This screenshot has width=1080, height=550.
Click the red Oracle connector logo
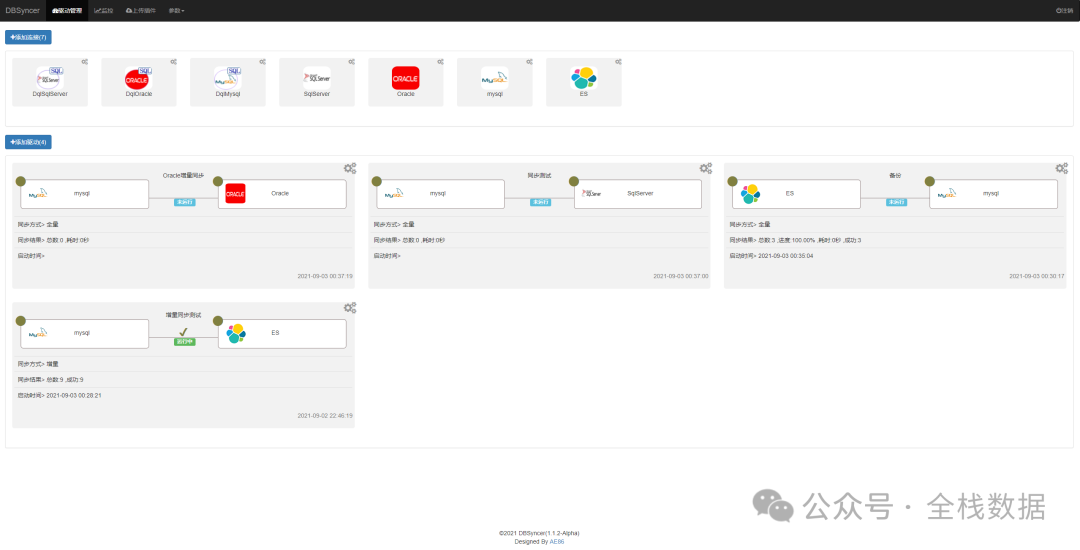405,78
